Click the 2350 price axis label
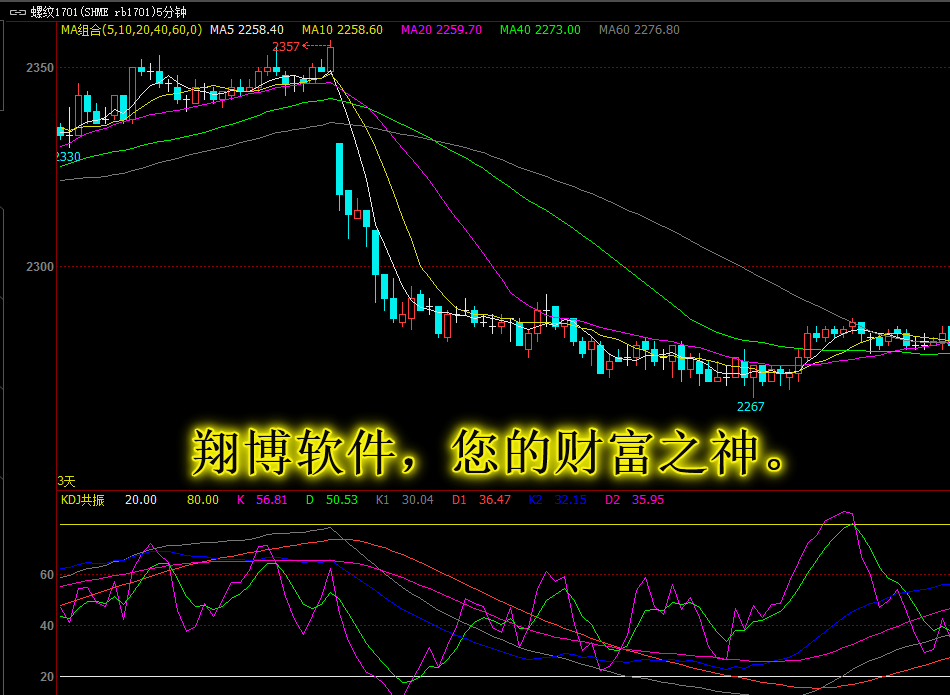The width and height of the screenshot is (950, 695). pos(40,68)
